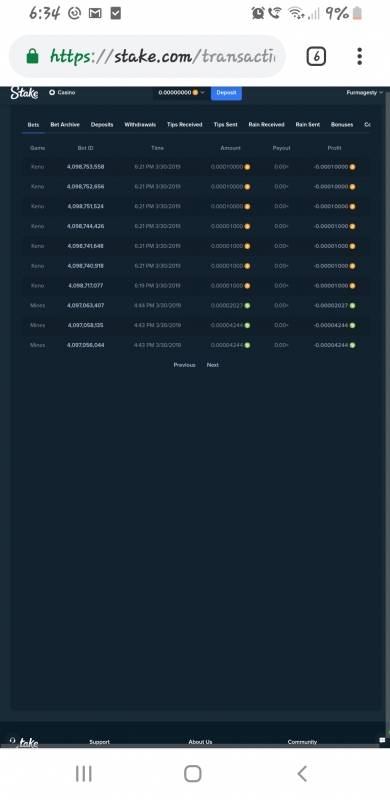Click Profit coin icon in bet 4,098,717,077 row
The width and height of the screenshot is (390, 800).
click(x=352, y=286)
